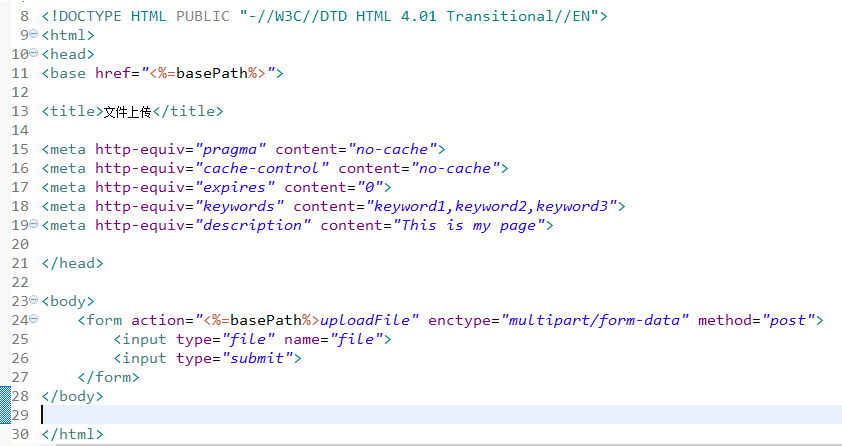Viewport: 842px width, 446px height.
Task: Click the method "post" value
Action: coord(788,320)
